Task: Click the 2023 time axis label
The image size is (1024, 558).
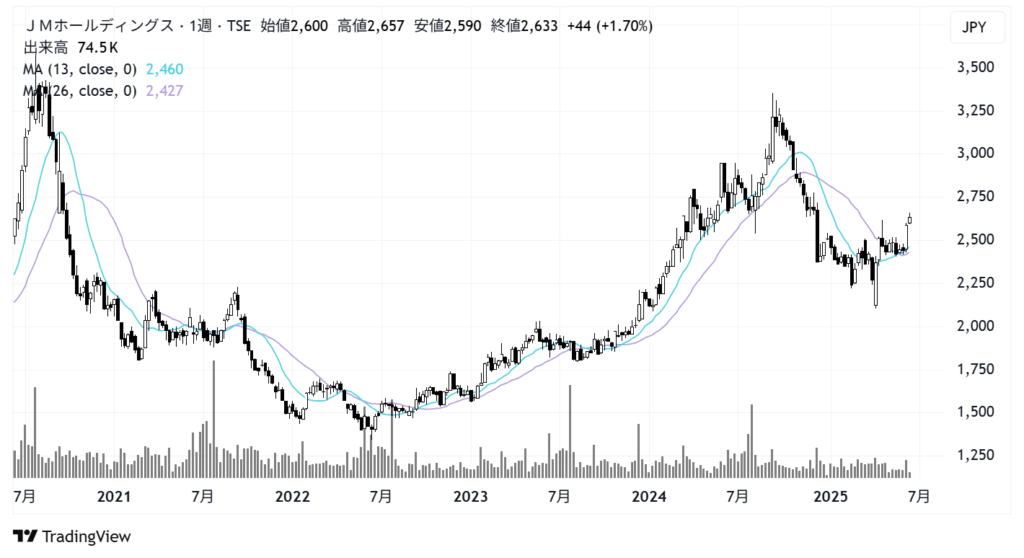Action: coord(470,497)
